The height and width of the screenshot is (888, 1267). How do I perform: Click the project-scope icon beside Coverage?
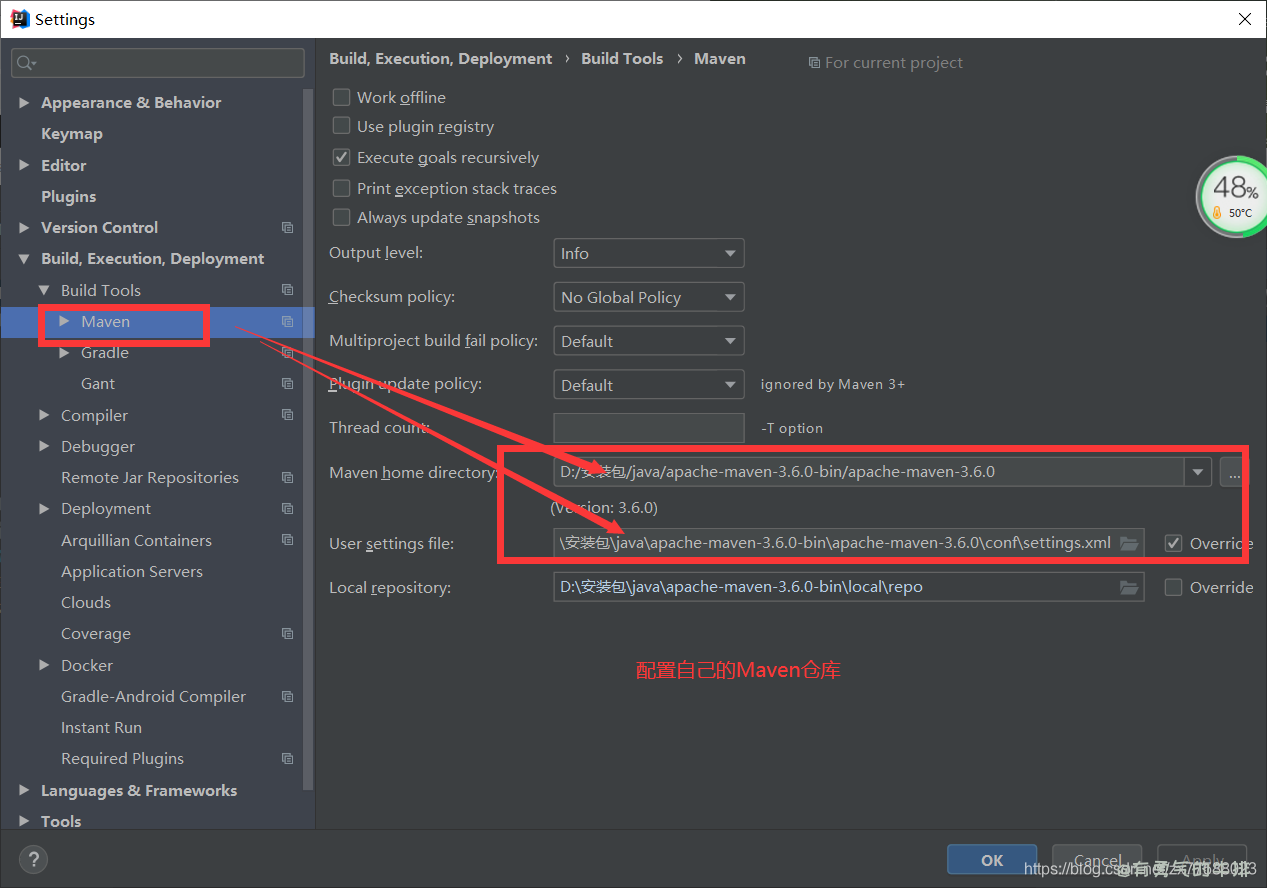tap(288, 634)
